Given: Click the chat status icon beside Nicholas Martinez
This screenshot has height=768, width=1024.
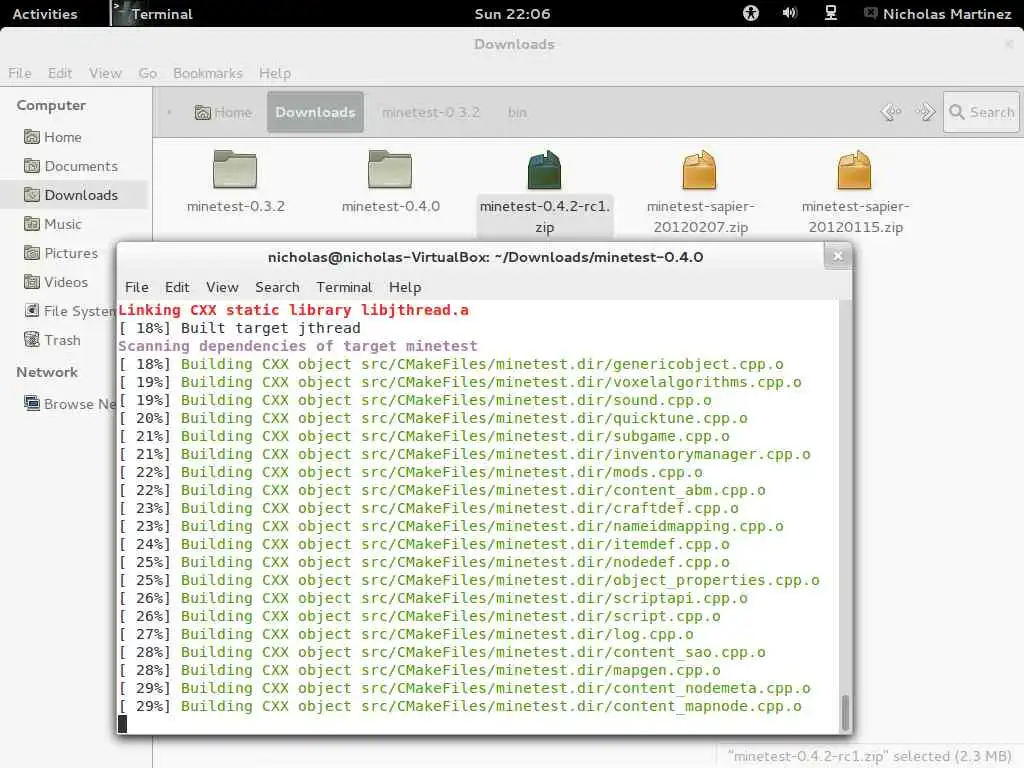Looking at the screenshot, I should click(x=871, y=13).
